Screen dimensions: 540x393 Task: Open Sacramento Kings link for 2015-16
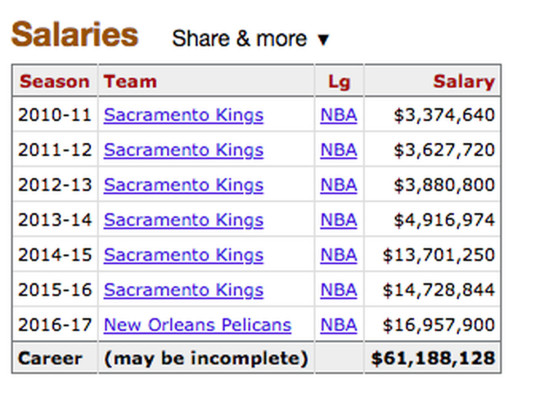tap(184, 290)
